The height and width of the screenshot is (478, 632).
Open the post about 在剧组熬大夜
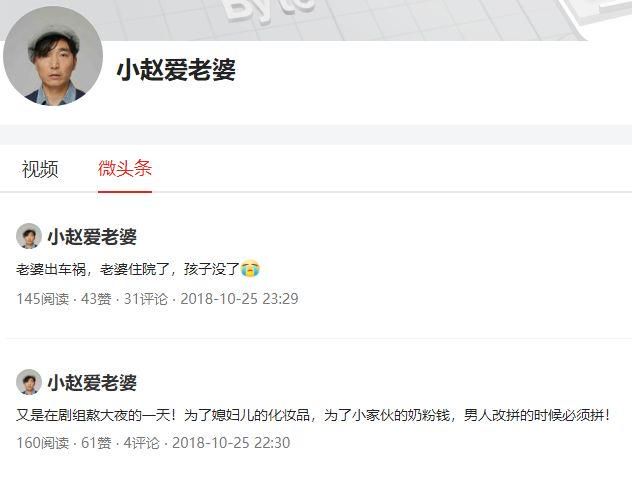[313, 415]
